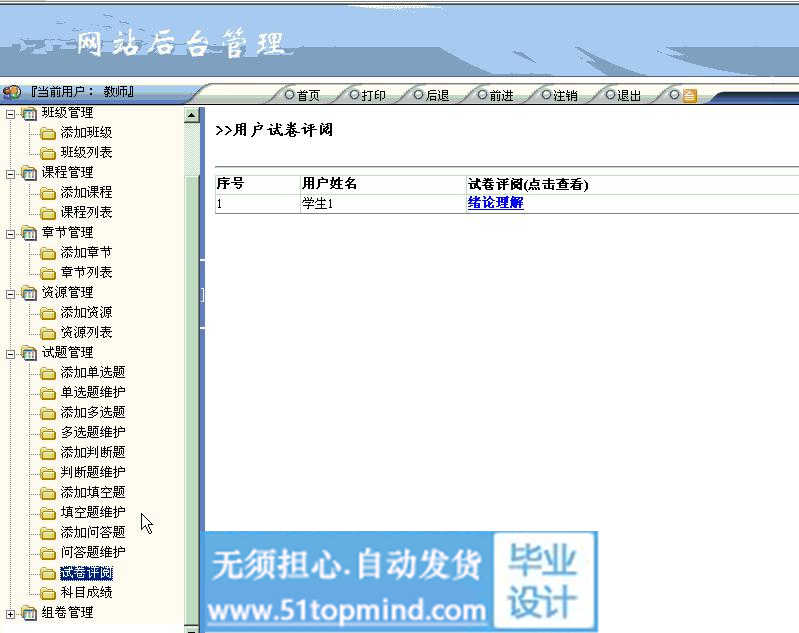Click the current user avatar icon

coord(12,92)
